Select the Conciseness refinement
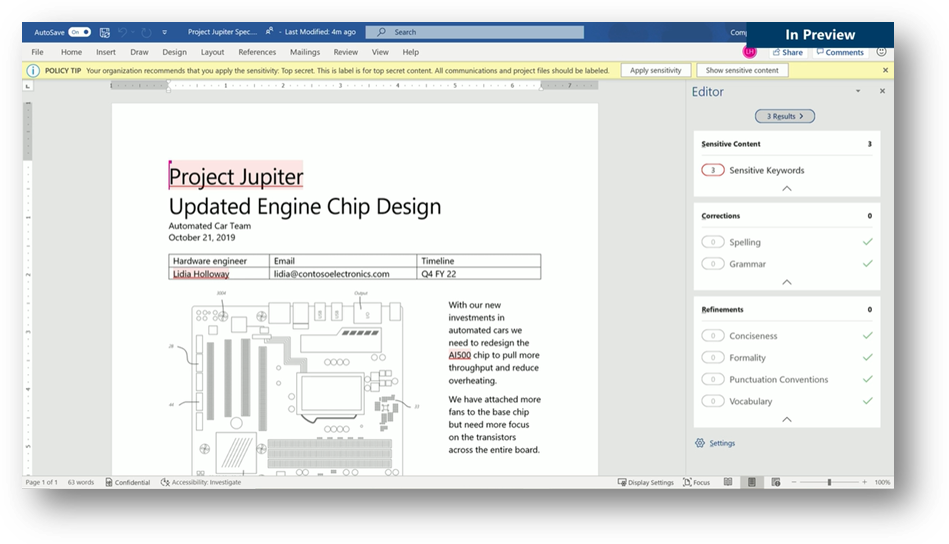Image resolution: width=949 pixels, height=544 pixels. pos(787,336)
